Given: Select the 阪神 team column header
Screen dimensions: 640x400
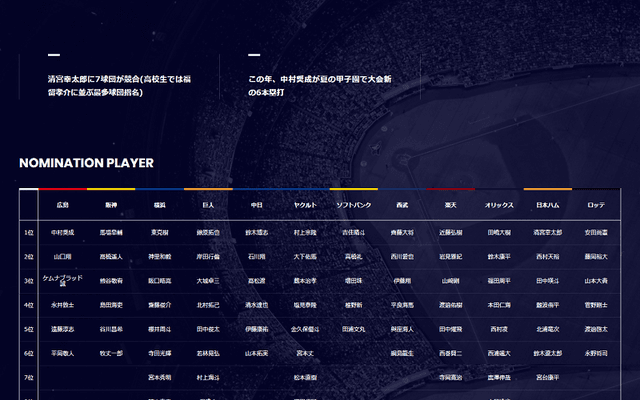Looking at the screenshot, I should tap(111, 205).
